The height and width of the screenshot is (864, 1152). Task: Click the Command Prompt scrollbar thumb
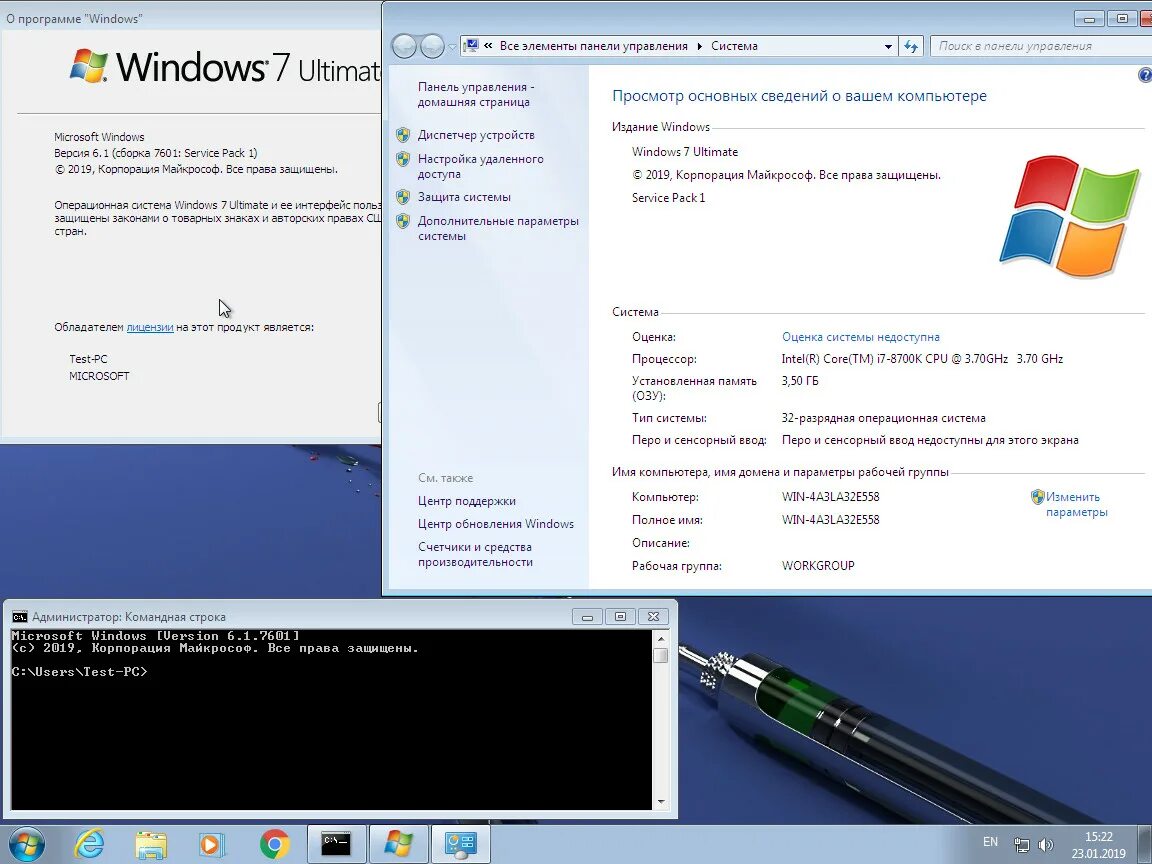pyautogui.click(x=660, y=655)
